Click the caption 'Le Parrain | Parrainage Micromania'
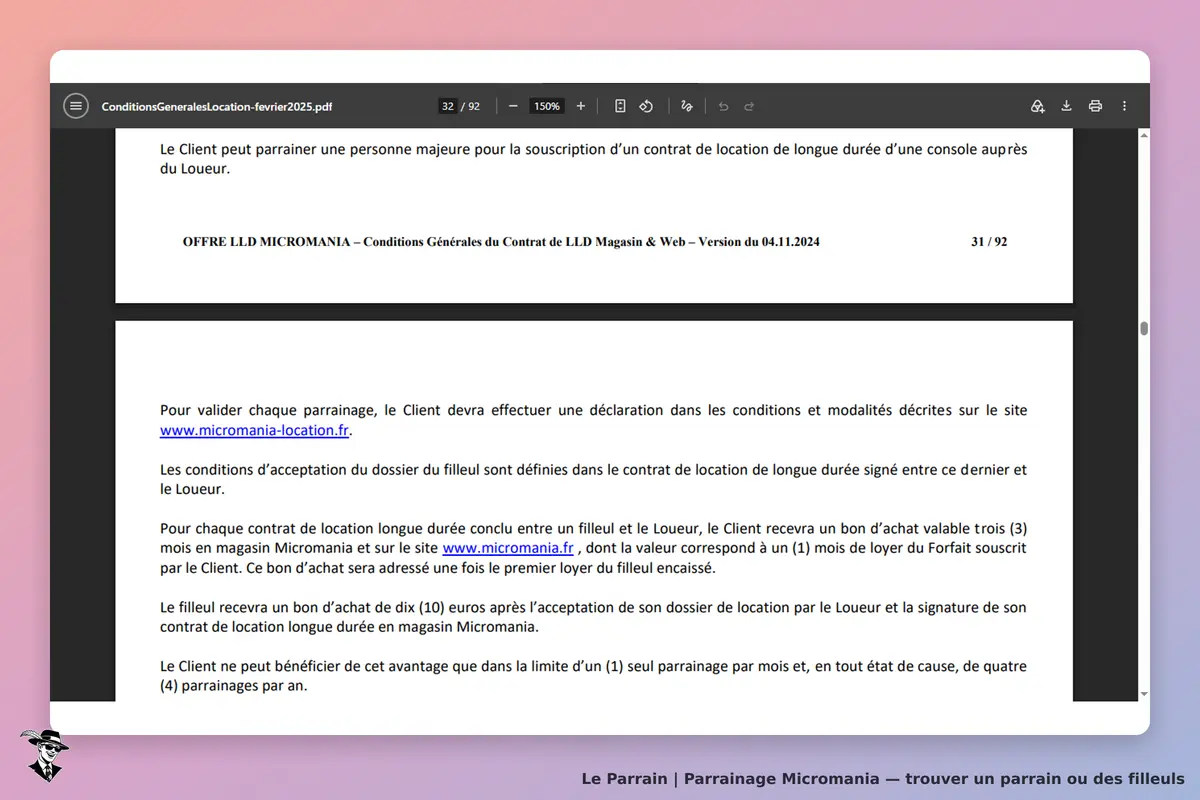 click(x=883, y=779)
